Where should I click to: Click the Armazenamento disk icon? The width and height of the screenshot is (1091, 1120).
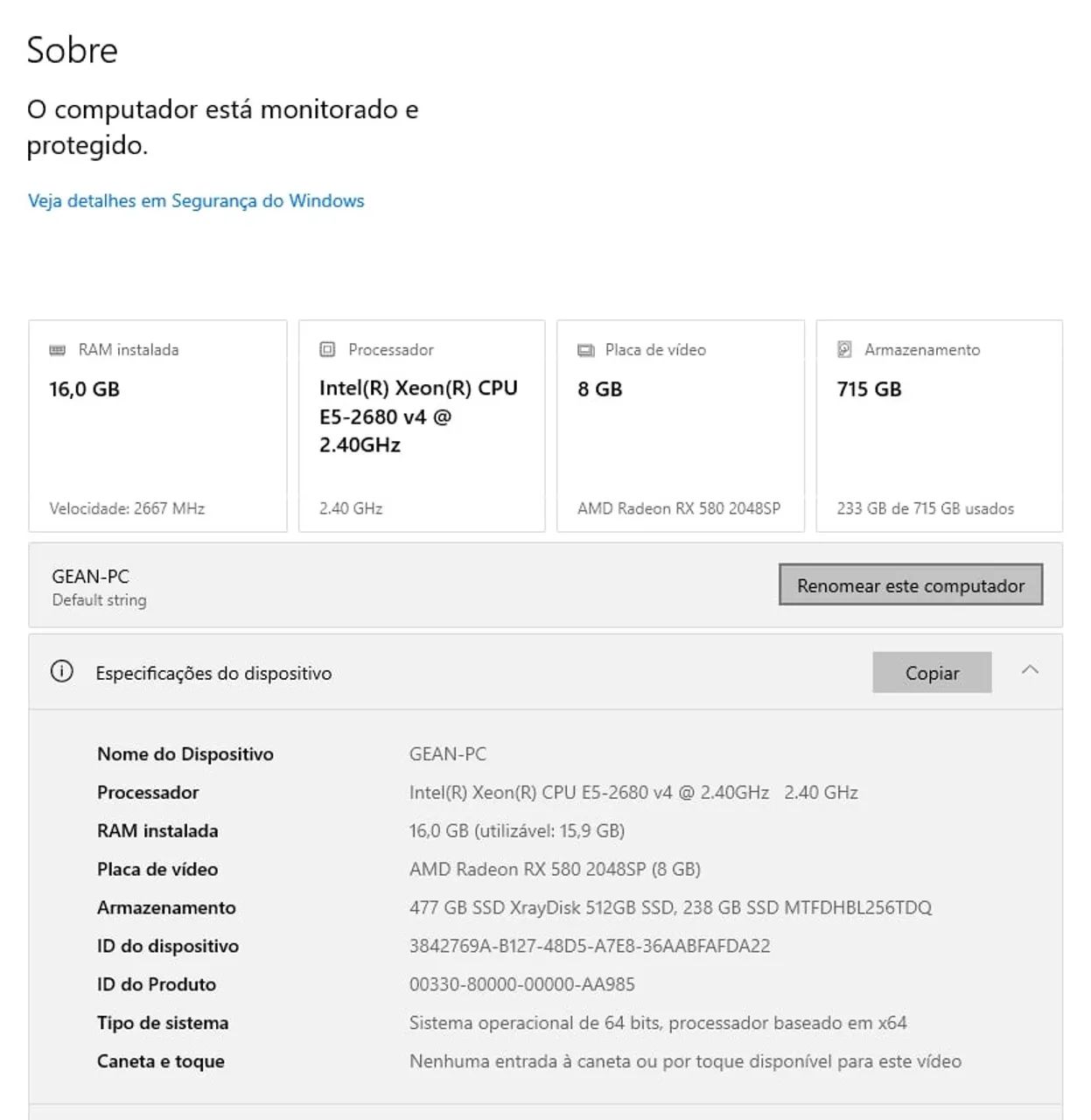(844, 350)
